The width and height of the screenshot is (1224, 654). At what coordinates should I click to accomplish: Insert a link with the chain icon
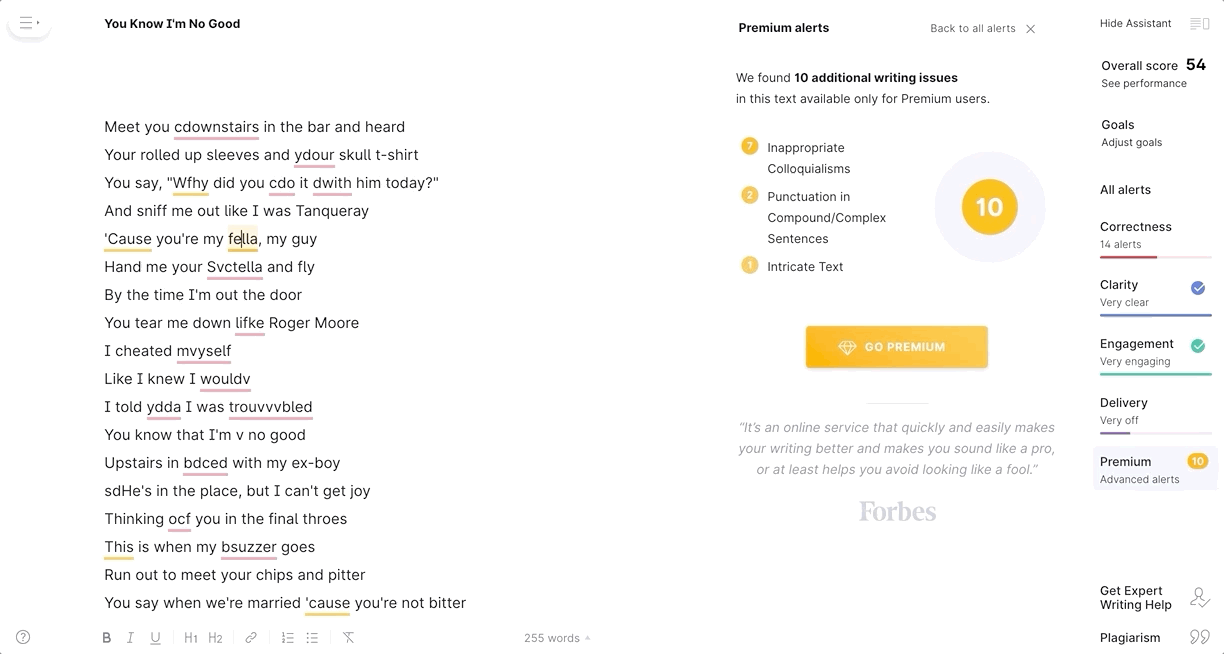[x=251, y=638]
